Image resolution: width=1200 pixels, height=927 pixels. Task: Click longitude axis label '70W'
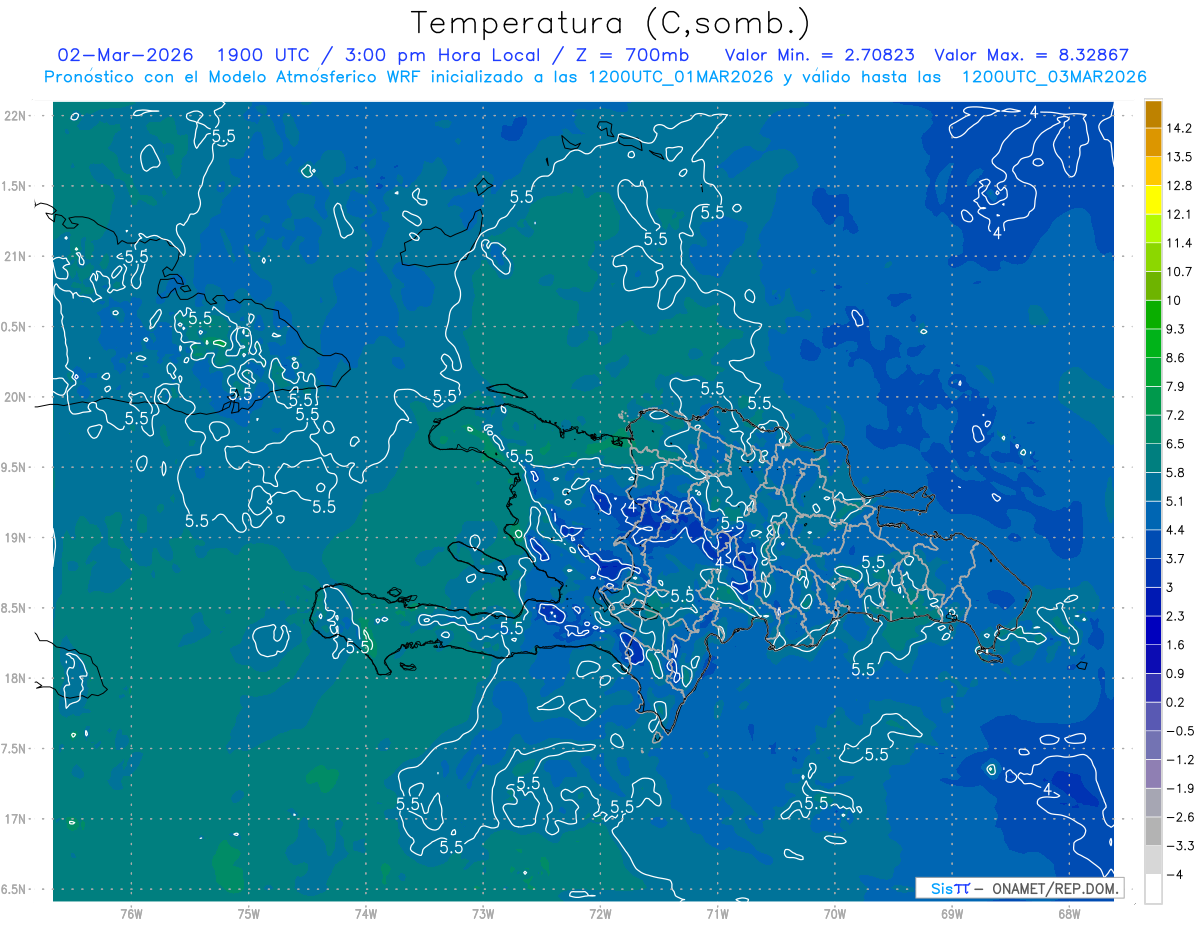point(835,912)
